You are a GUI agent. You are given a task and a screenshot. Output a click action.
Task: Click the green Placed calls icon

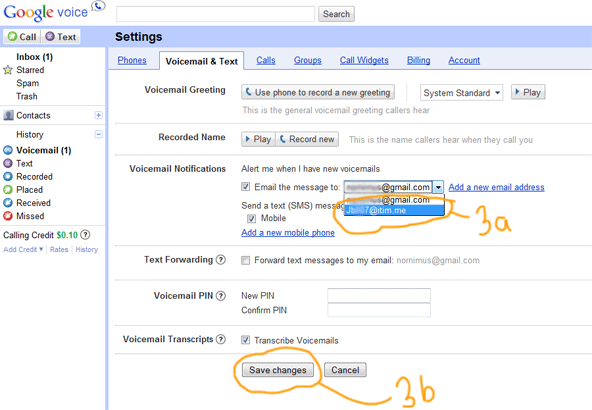(8, 190)
